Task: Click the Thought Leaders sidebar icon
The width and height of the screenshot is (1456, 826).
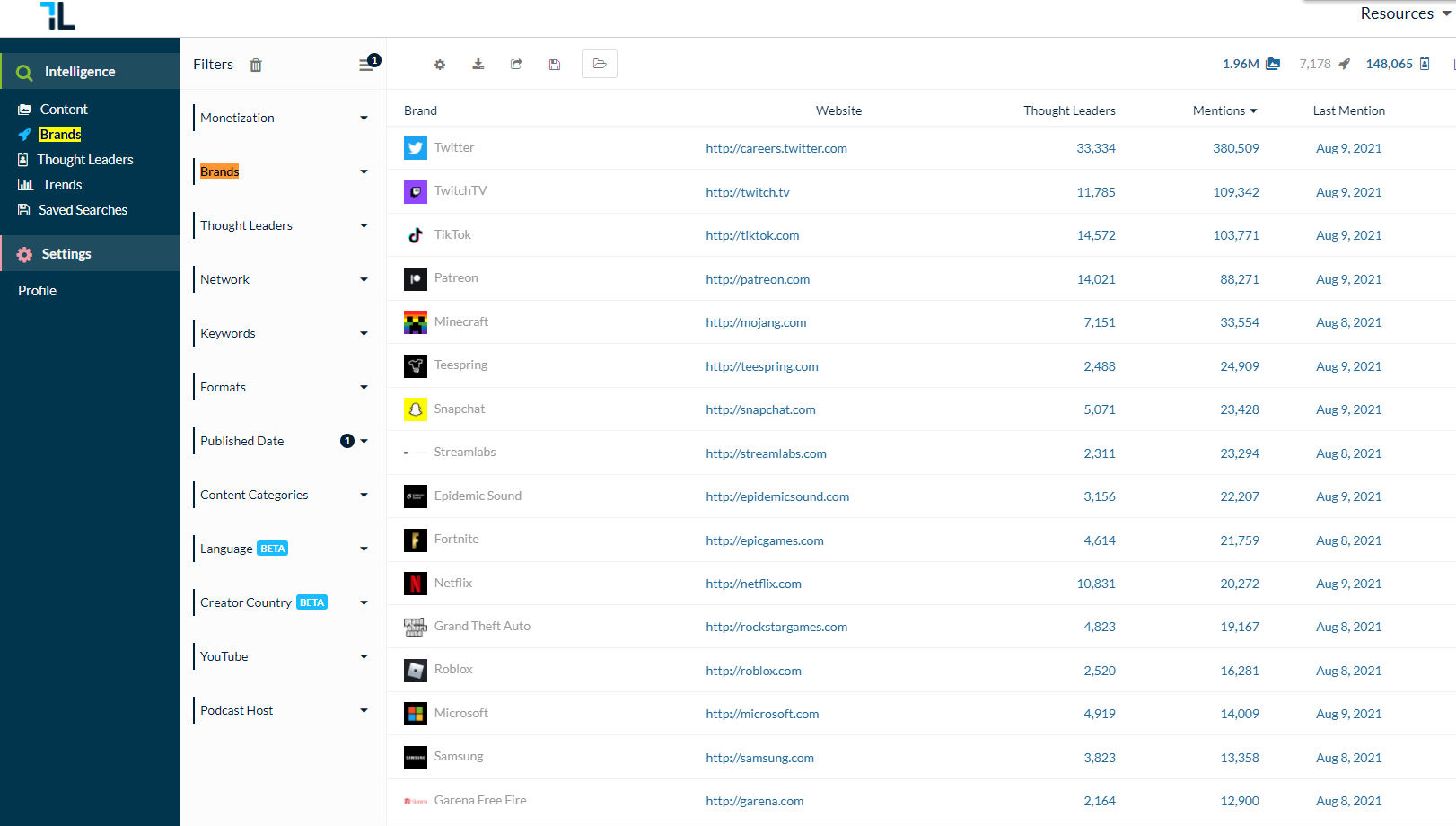Action: coord(23,160)
